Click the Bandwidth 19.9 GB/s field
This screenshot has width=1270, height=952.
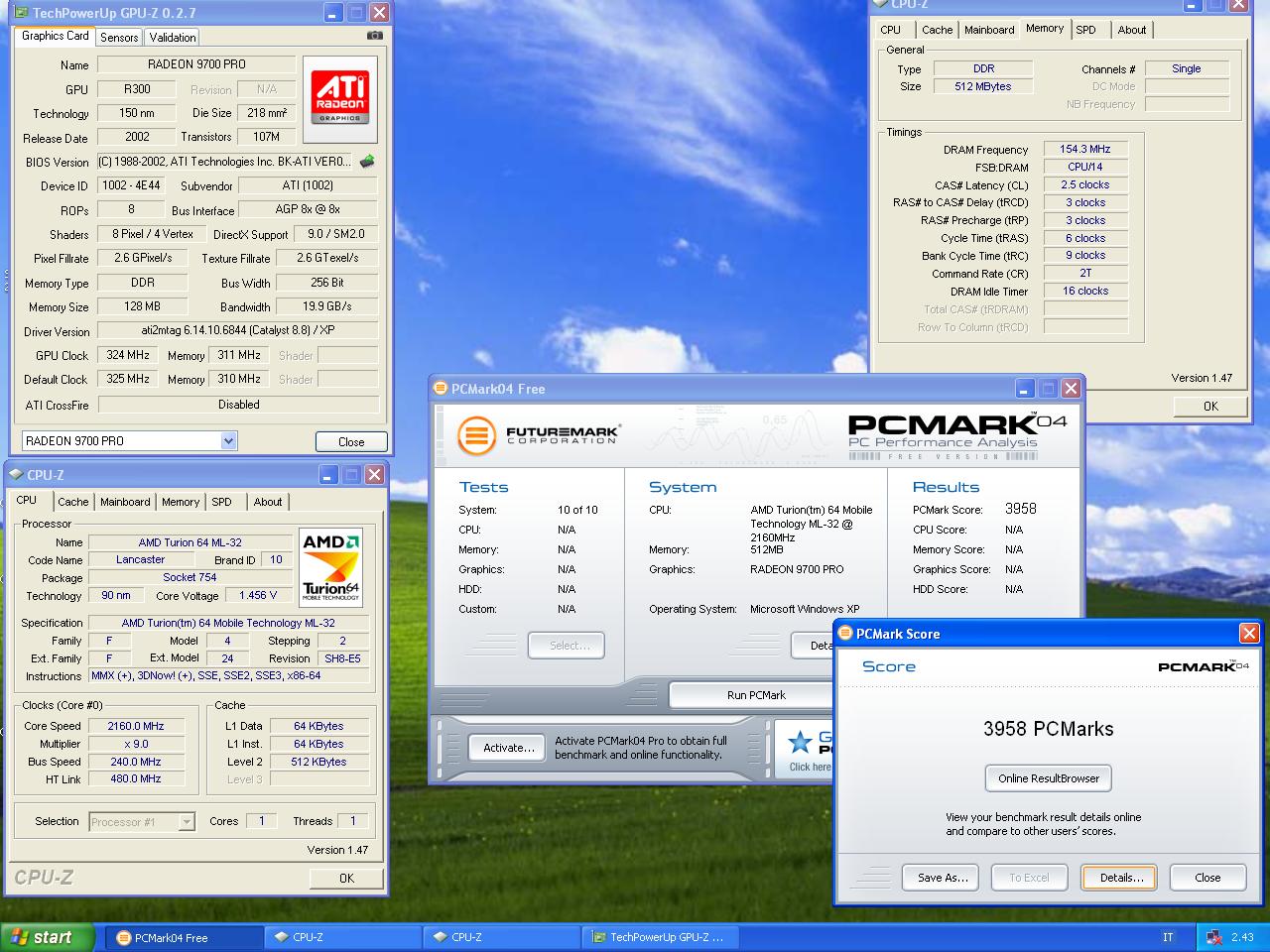(327, 306)
